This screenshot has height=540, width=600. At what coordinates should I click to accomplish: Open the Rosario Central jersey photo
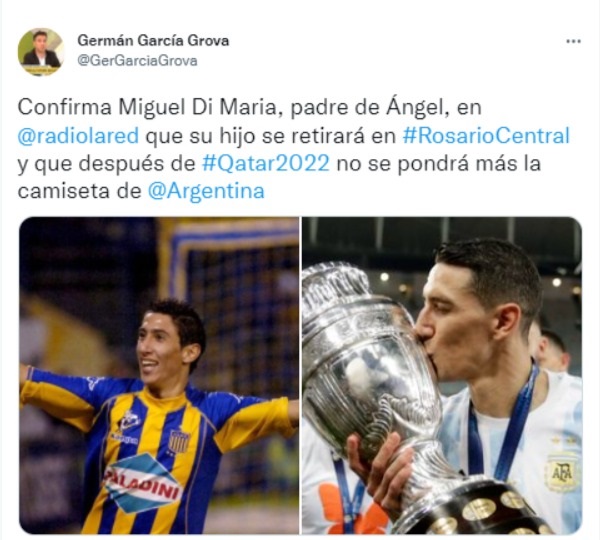pyautogui.click(x=159, y=375)
